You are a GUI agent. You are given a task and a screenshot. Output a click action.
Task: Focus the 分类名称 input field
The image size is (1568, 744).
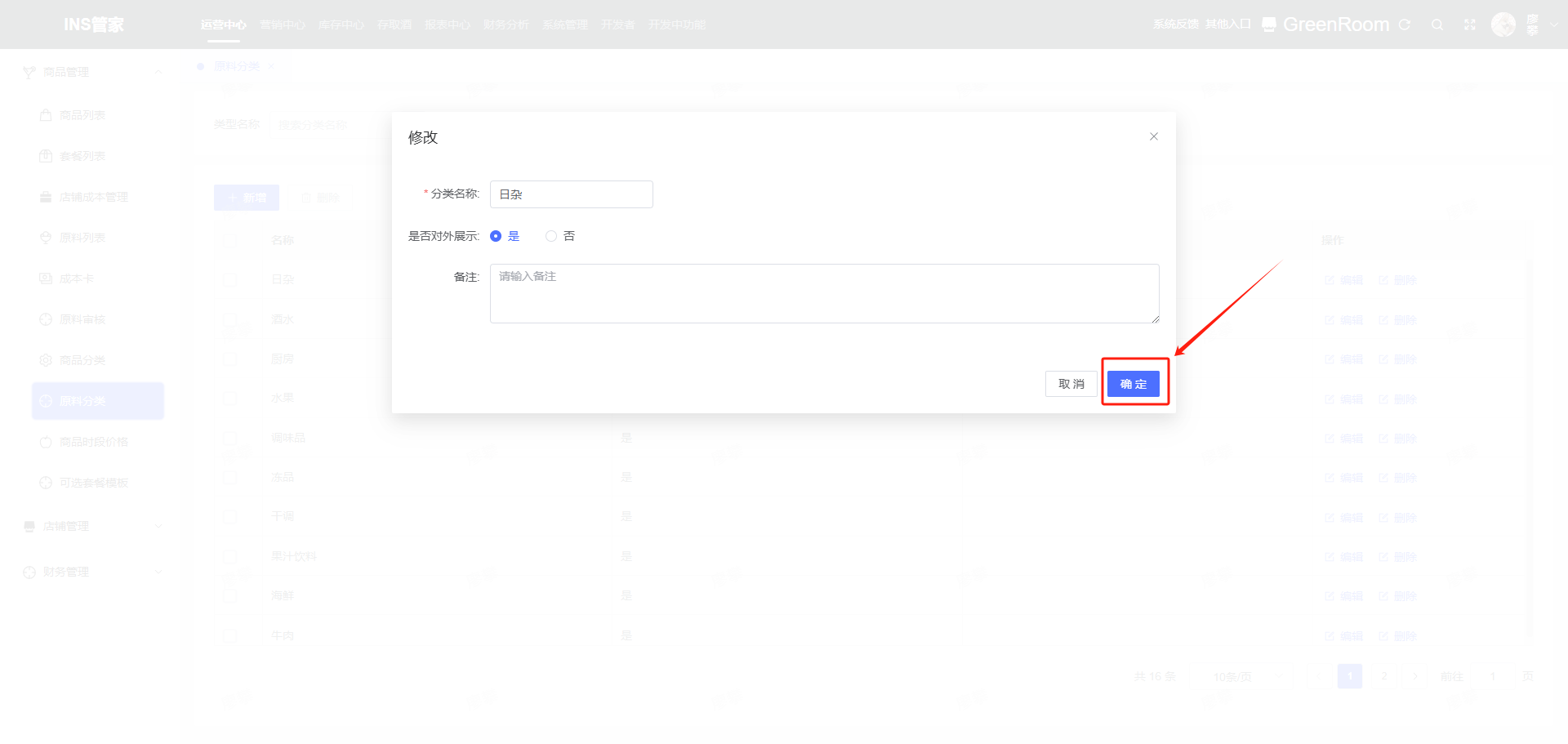(572, 194)
